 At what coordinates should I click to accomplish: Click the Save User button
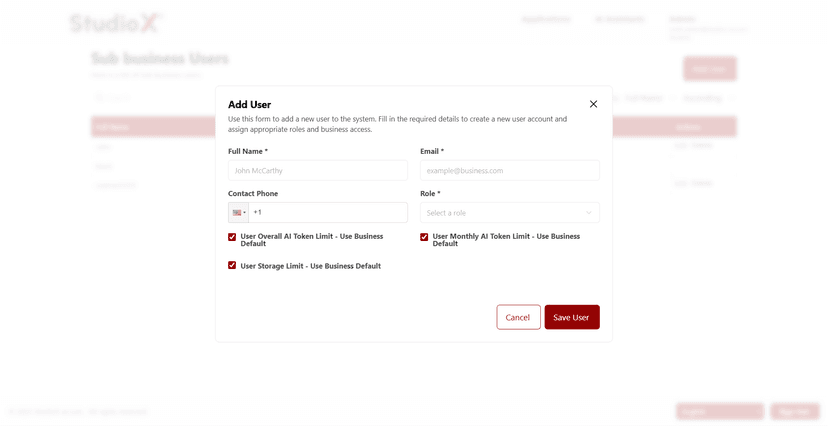click(x=572, y=317)
